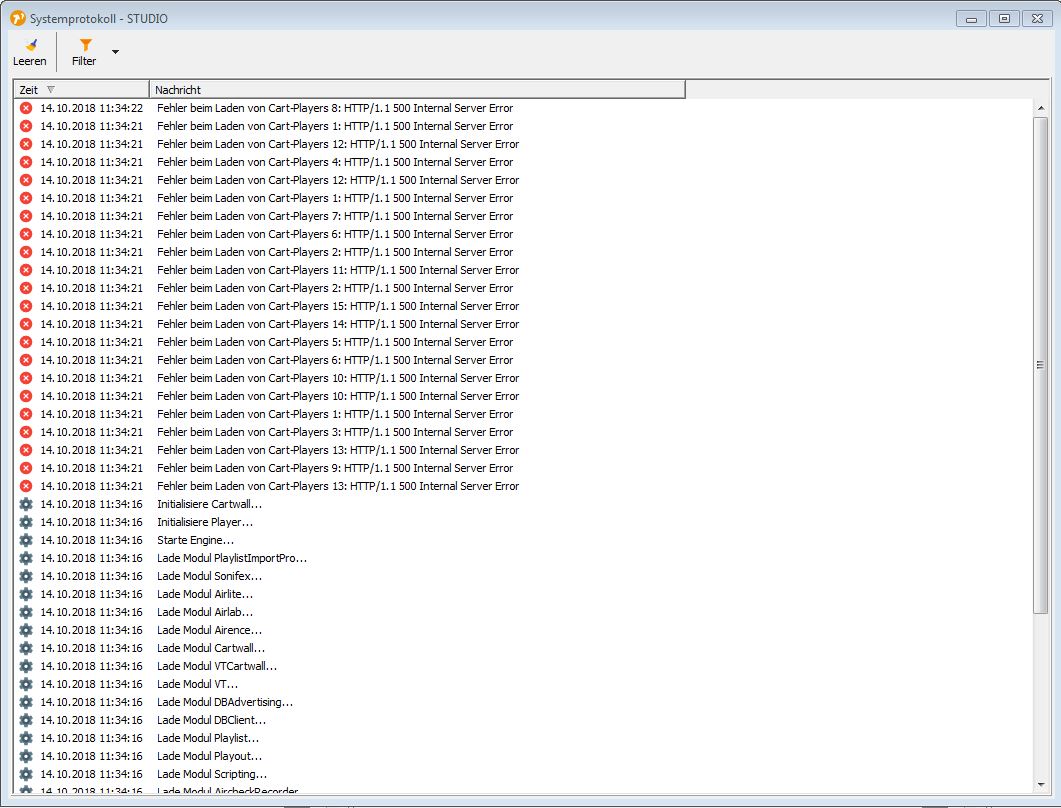Click the Filter funnel icon
This screenshot has height=808, width=1061.
[85, 45]
